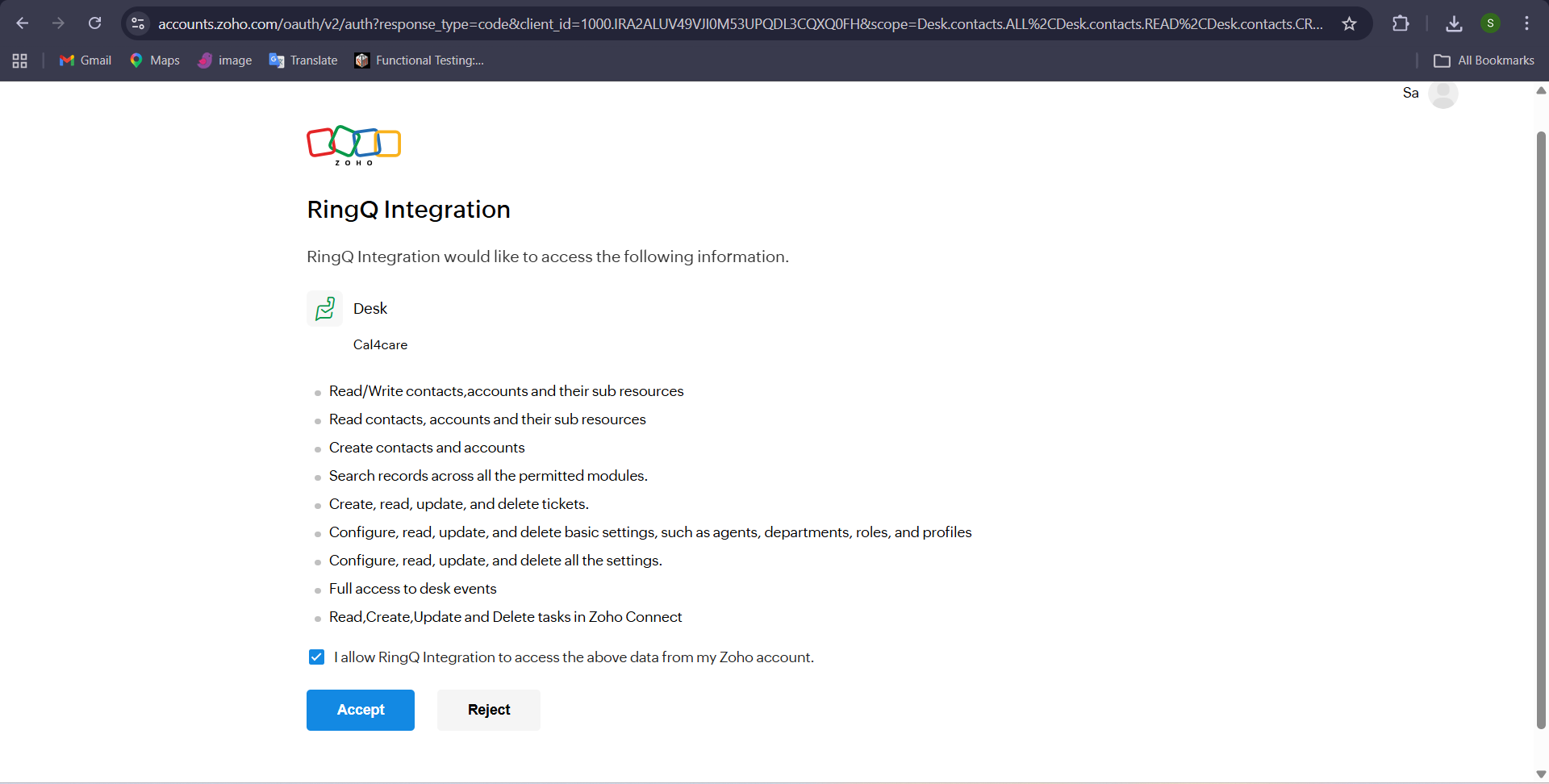Click the 'Sa' account name text
The width and height of the screenshot is (1549, 784).
pyautogui.click(x=1410, y=93)
